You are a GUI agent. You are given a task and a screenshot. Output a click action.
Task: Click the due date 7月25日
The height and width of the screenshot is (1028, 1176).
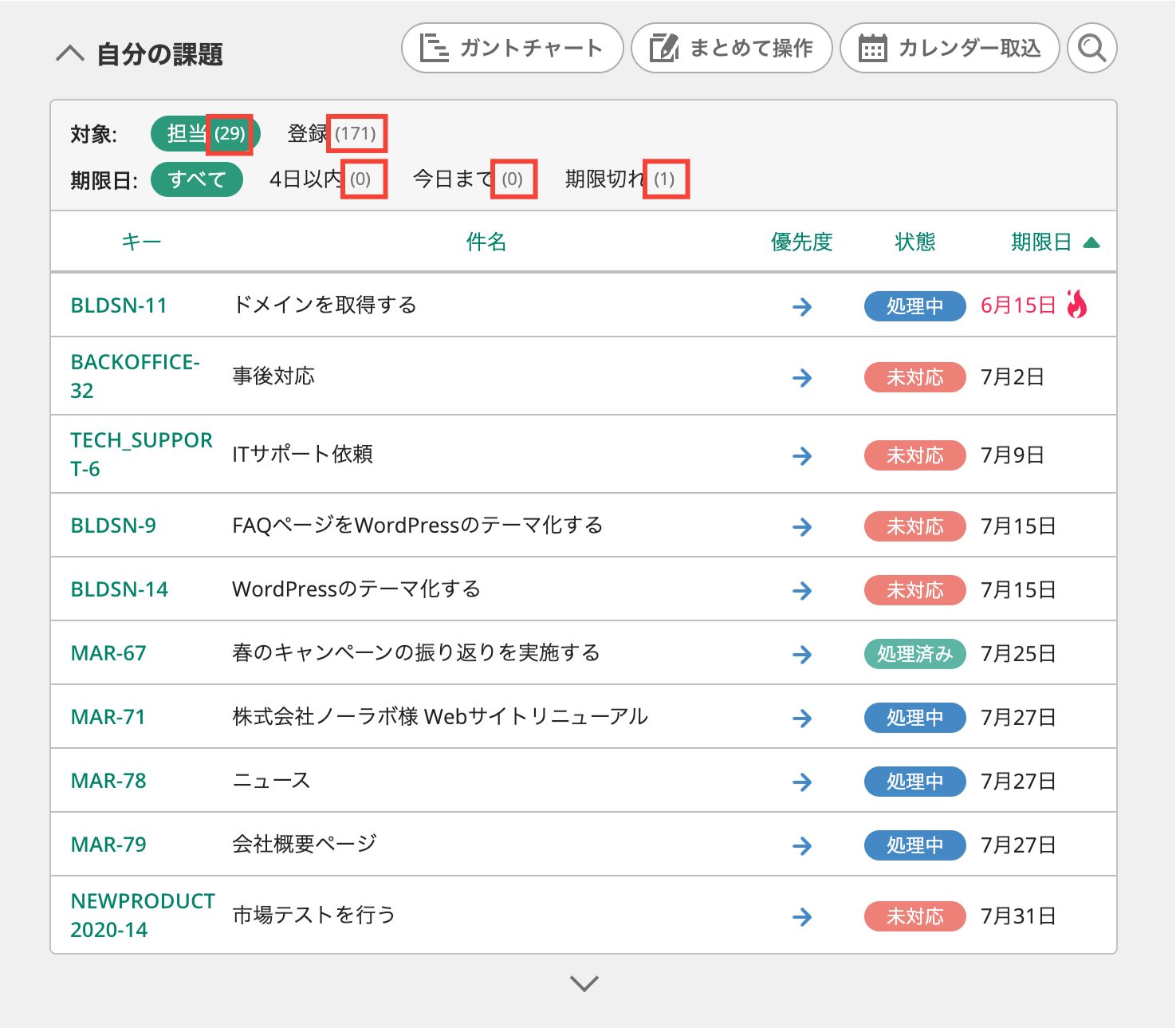point(1018,653)
